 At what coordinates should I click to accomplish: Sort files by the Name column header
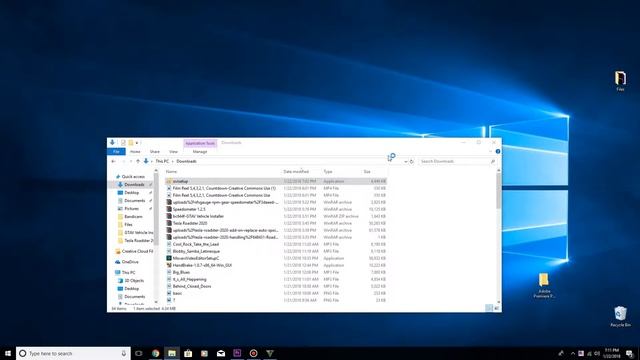[x=171, y=172]
